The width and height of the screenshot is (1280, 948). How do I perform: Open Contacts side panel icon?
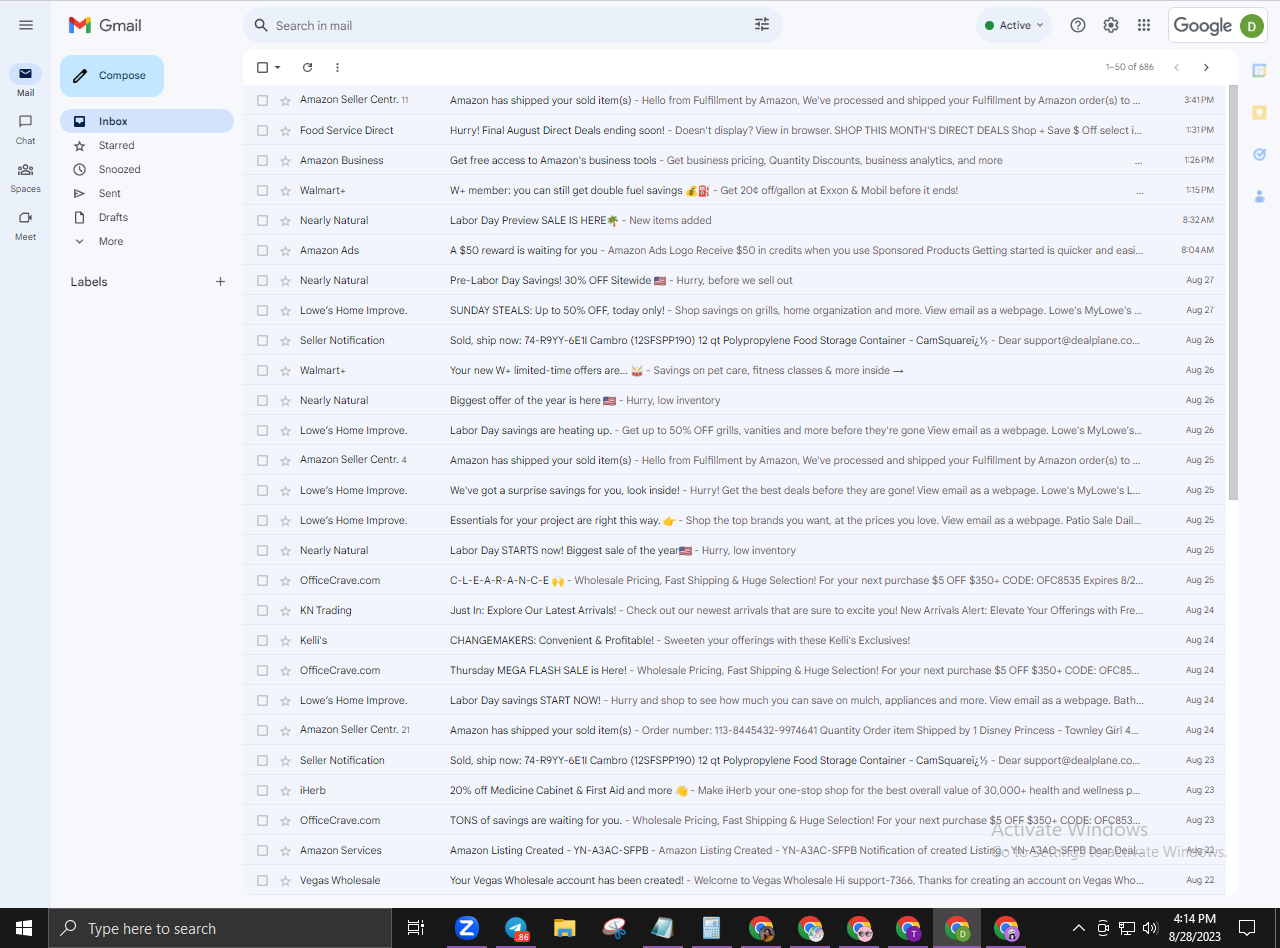click(x=1259, y=196)
